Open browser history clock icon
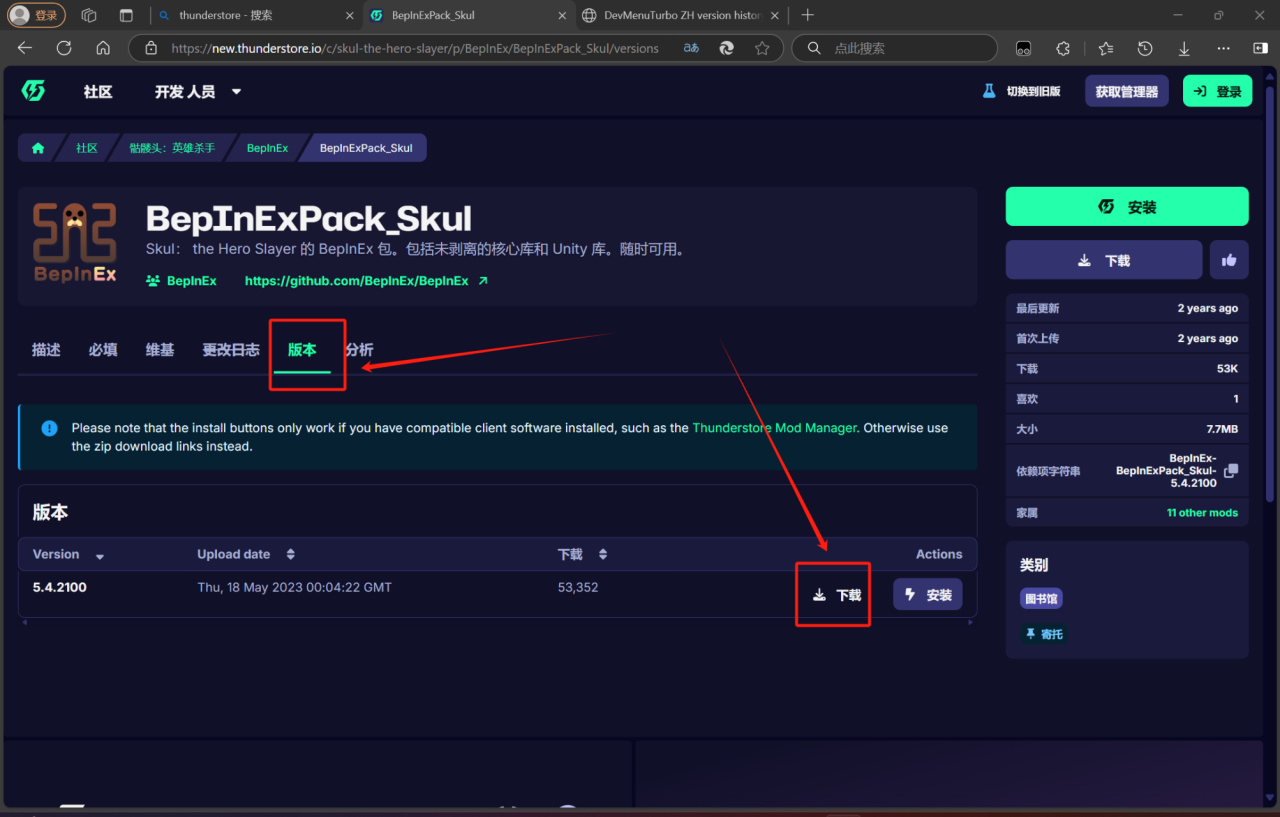 tap(1145, 48)
